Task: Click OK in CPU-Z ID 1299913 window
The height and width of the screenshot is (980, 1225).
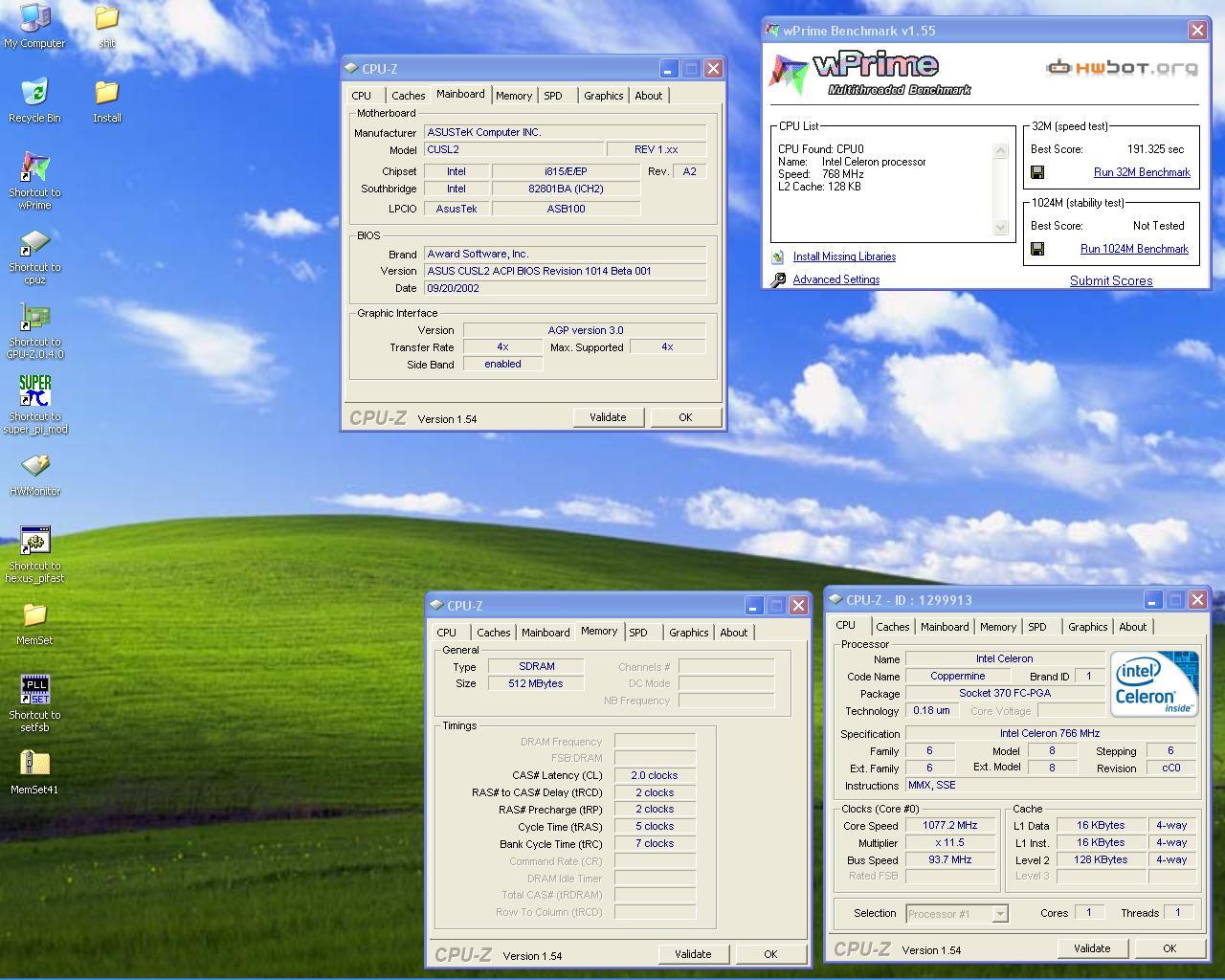Action: click(x=1169, y=948)
